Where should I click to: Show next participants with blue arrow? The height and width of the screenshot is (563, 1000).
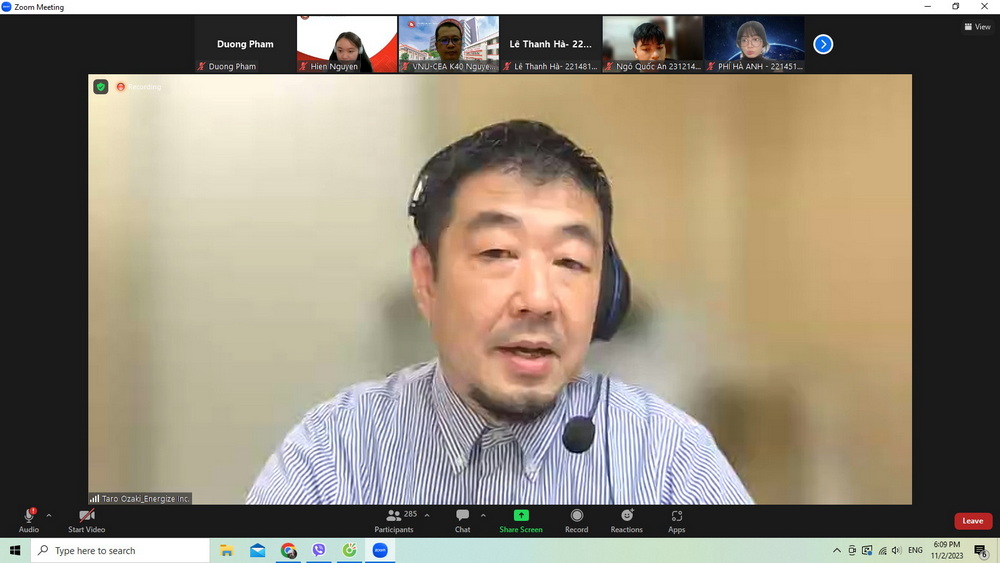pyautogui.click(x=823, y=44)
